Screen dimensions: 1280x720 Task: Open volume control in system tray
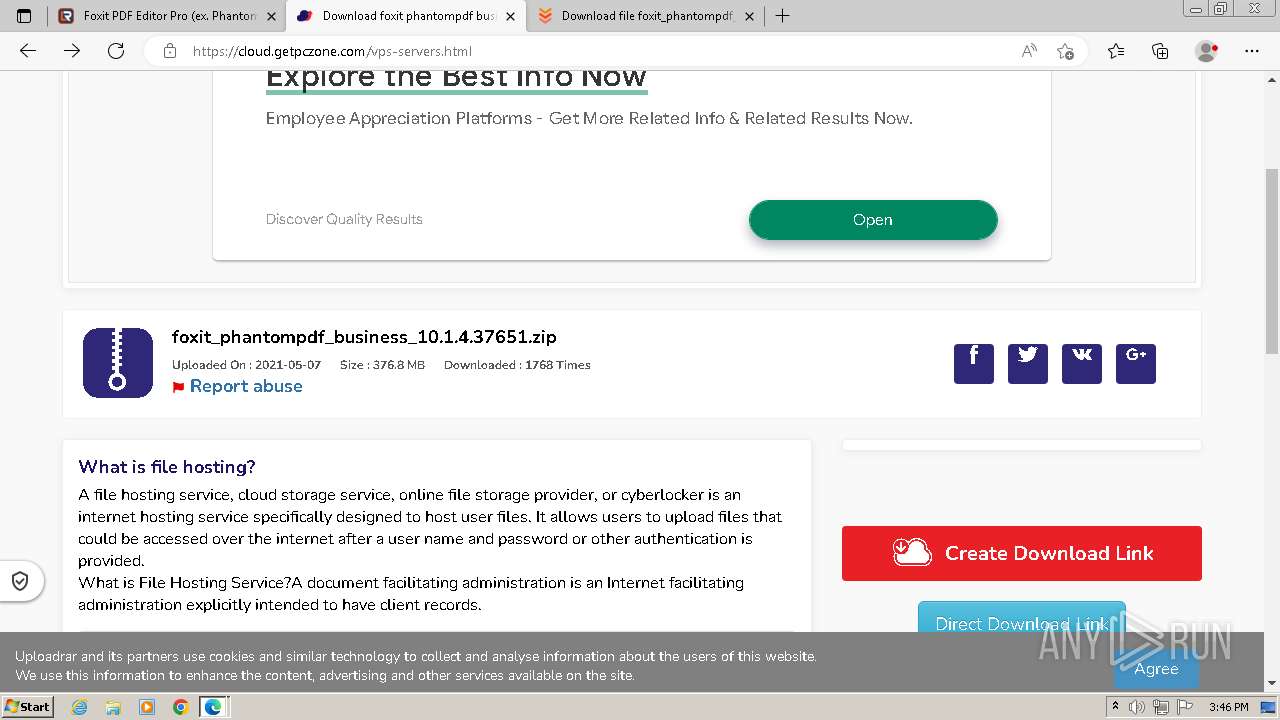click(x=1137, y=707)
